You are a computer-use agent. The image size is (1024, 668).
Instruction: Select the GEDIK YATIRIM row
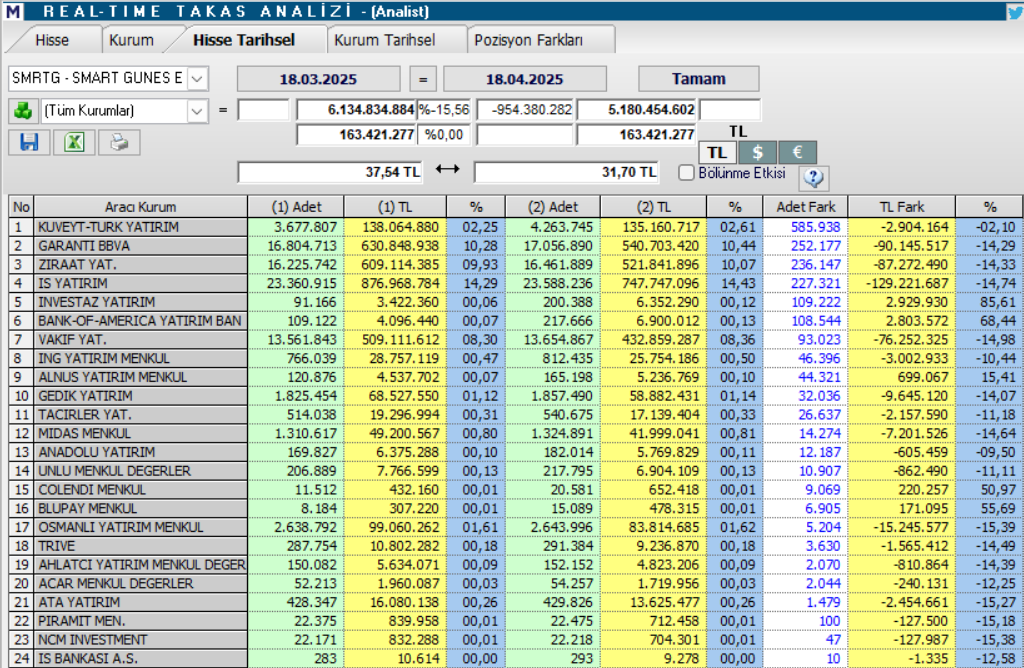click(516, 396)
